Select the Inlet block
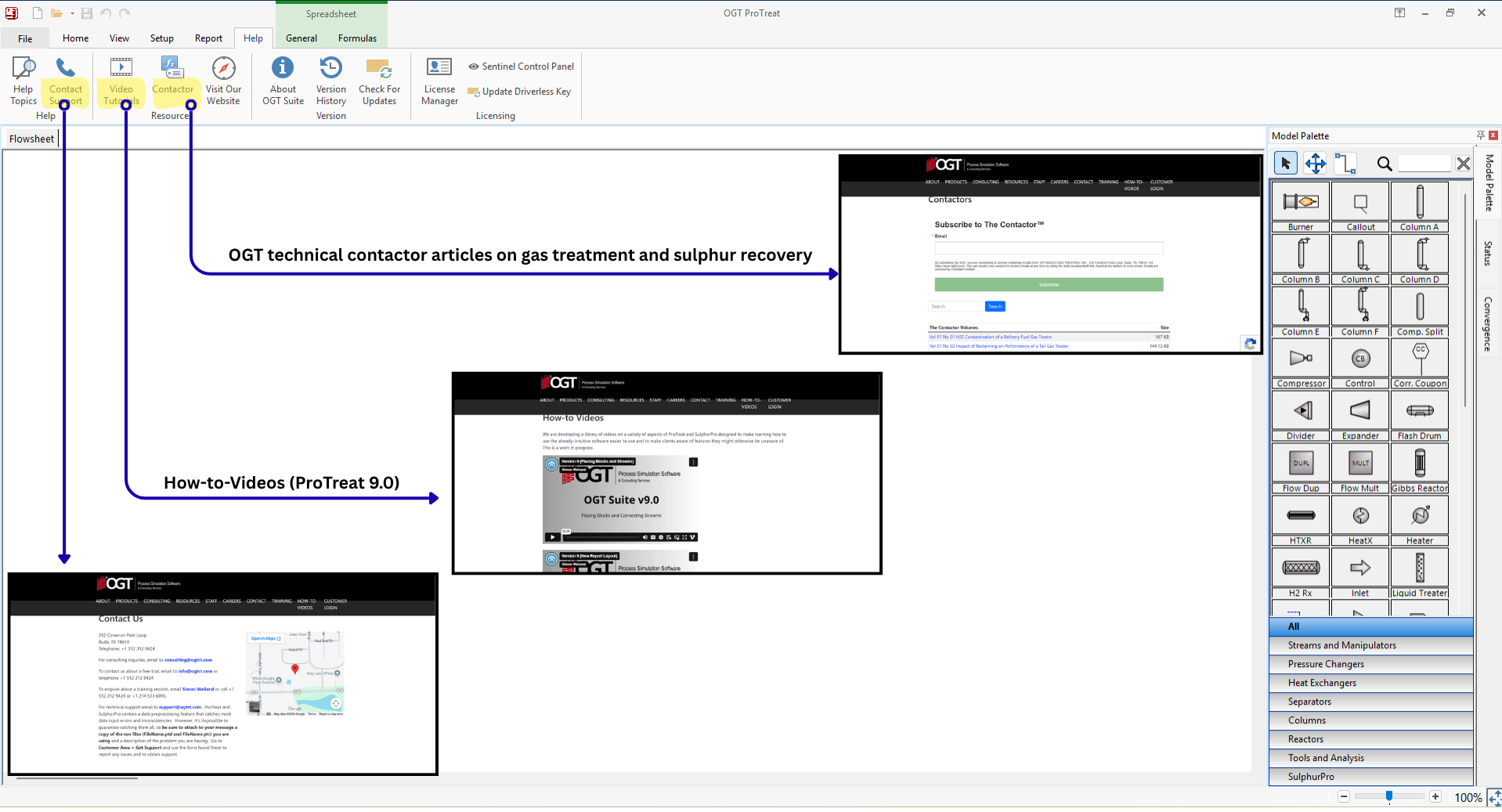Screen dimensions: 1502x812 (x=1360, y=573)
